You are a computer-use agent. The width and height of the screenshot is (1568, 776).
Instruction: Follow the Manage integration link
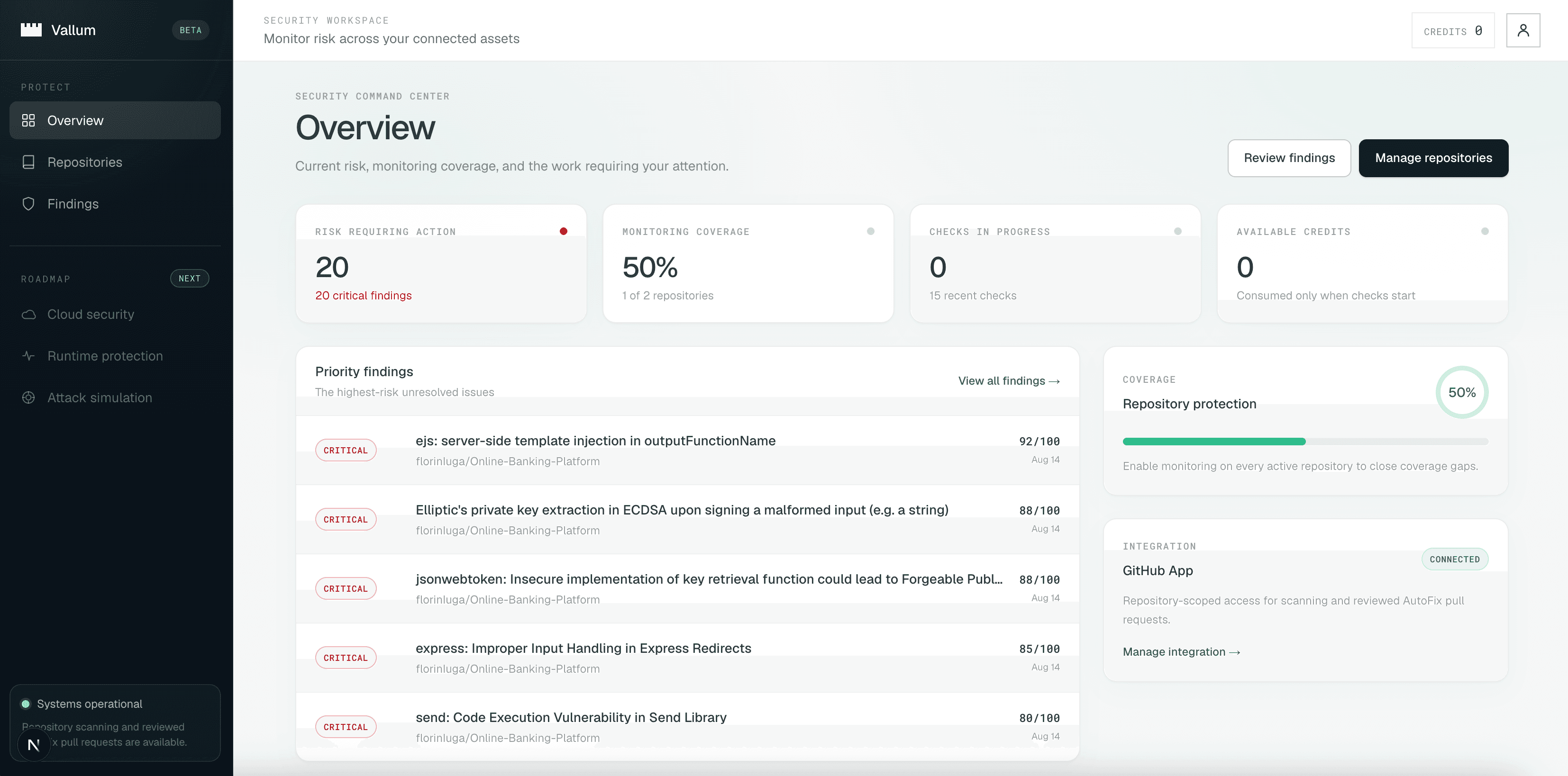[1181, 652]
